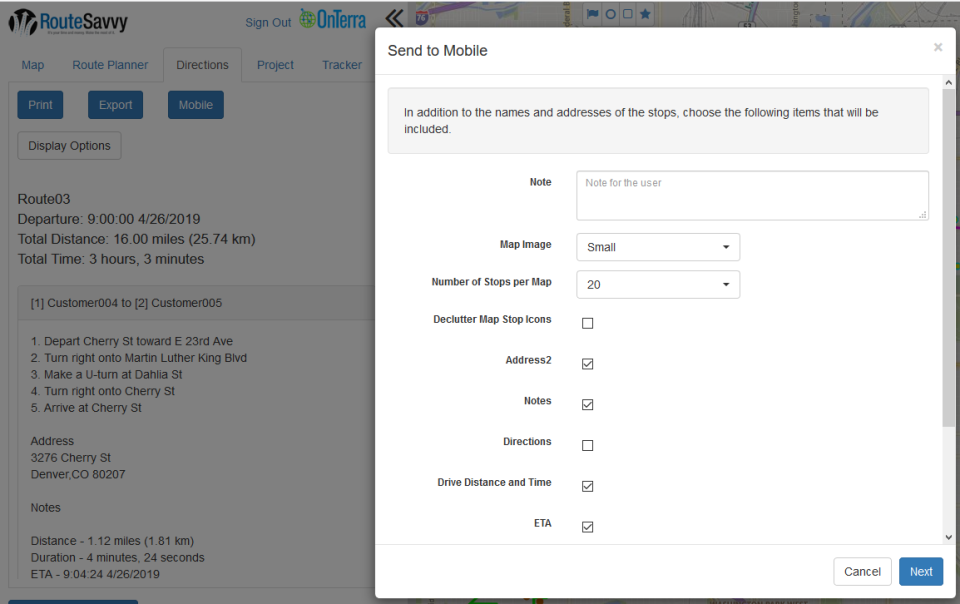This screenshot has width=960, height=604.
Task: Open Display Options
Action: tap(68, 145)
